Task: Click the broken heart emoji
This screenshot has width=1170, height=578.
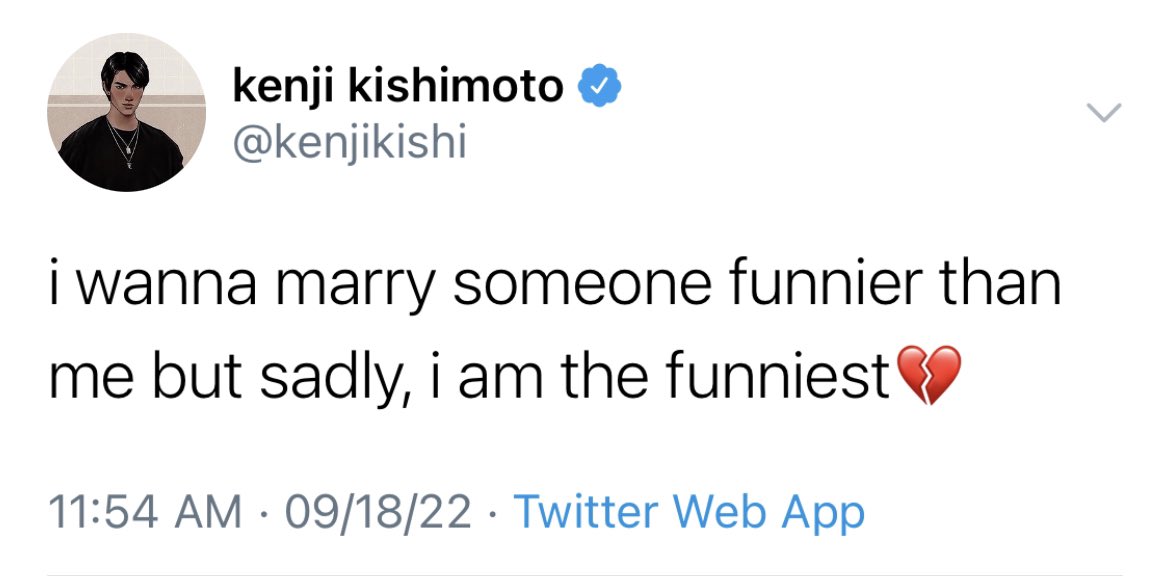Action: 929,375
